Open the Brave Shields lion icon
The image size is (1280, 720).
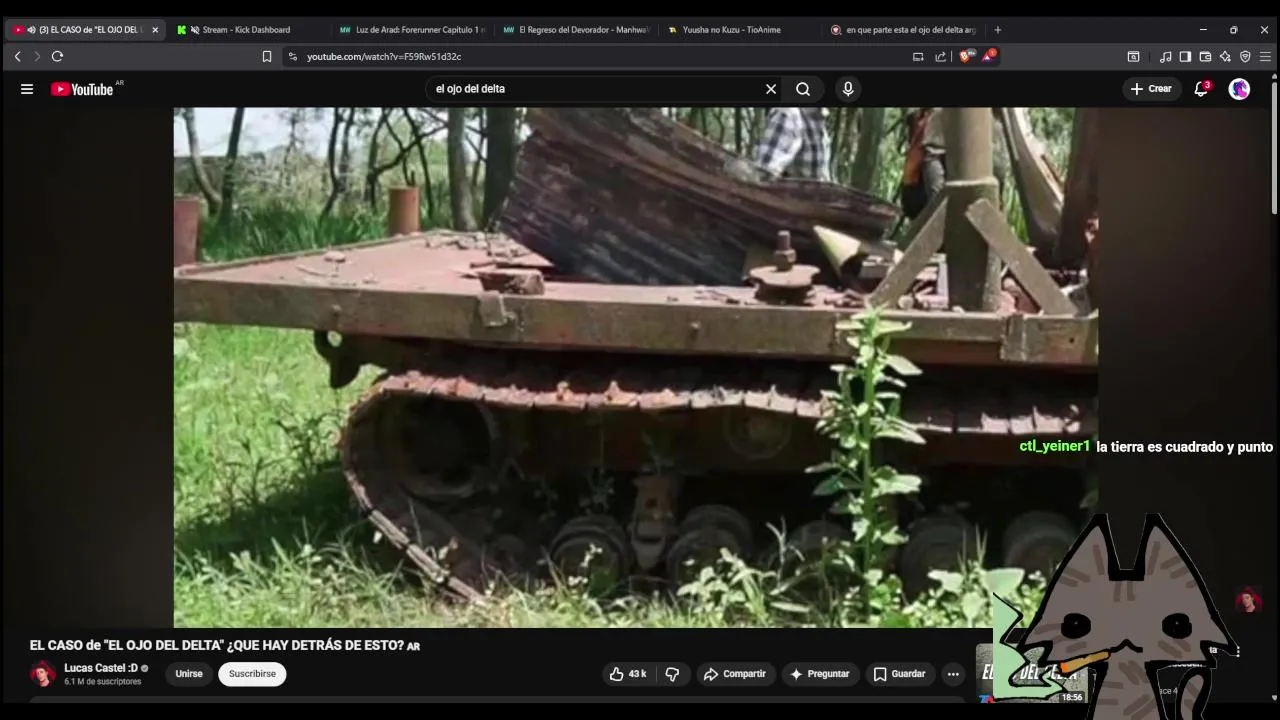[x=965, y=57]
